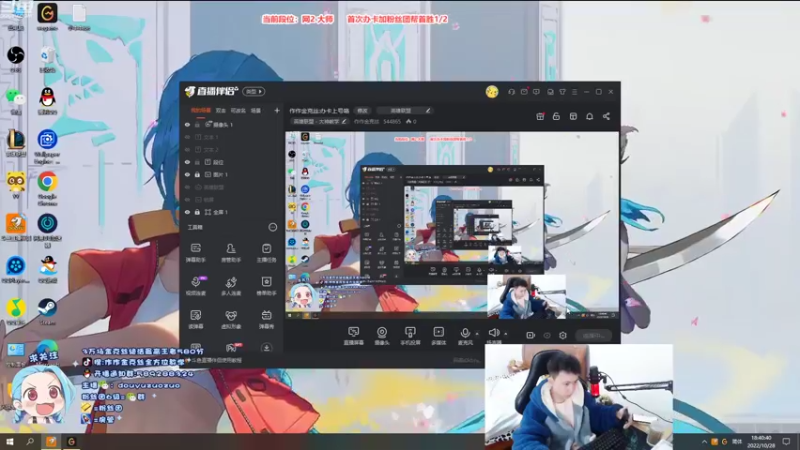This screenshot has height=450, width=800.
Task: Switch to the fourth scene tab
Action: (x=256, y=110)
